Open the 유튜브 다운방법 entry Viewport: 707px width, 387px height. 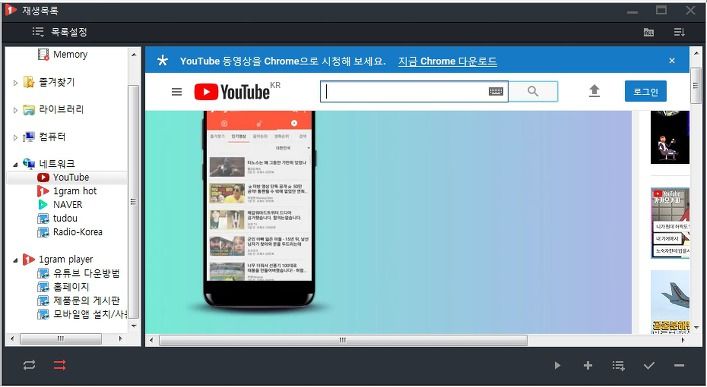87,273
